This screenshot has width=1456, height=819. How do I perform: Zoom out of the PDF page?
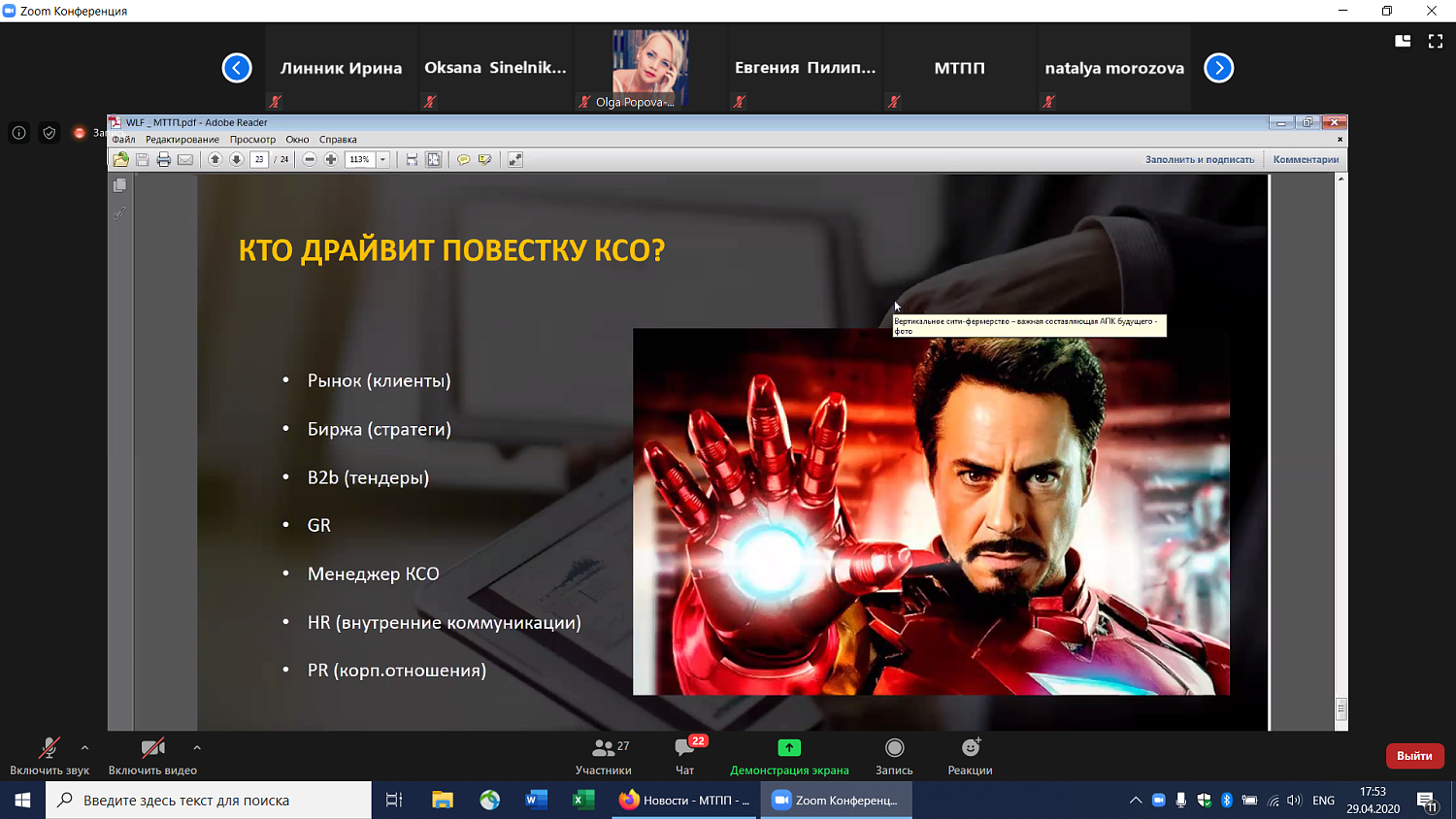(x=310, y=159)
